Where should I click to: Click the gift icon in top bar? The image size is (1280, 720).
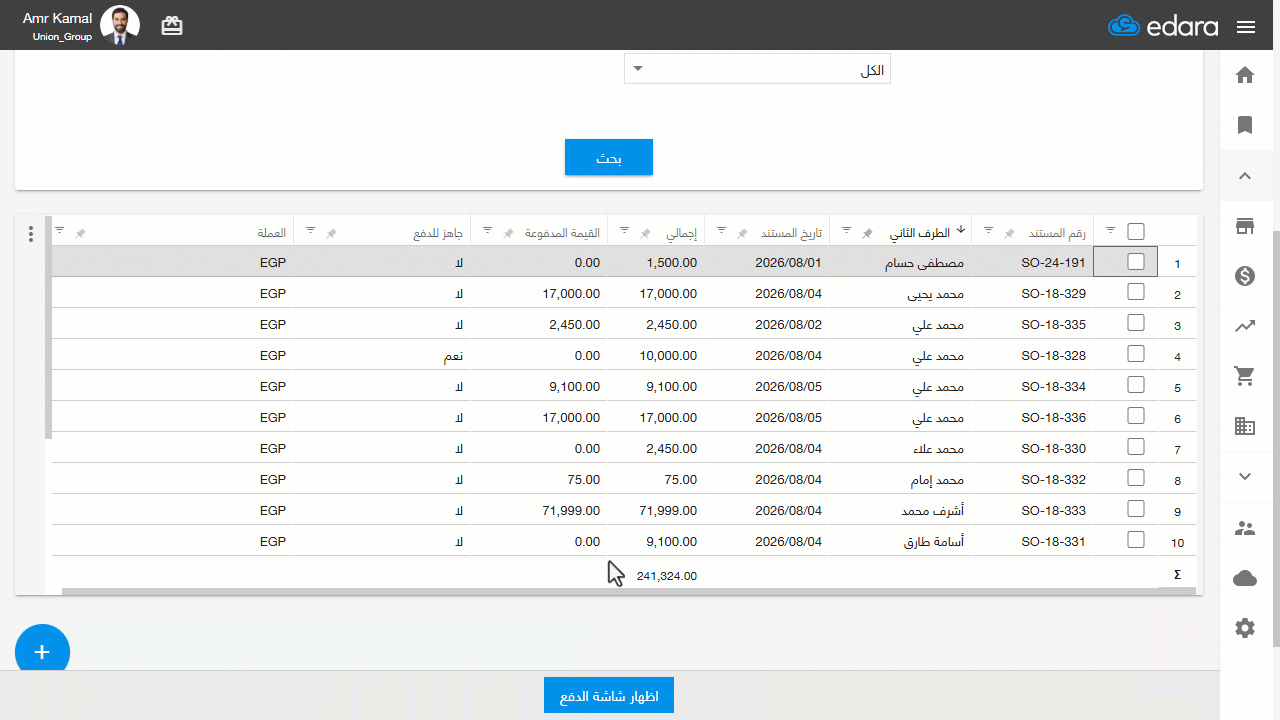(172, 26)
